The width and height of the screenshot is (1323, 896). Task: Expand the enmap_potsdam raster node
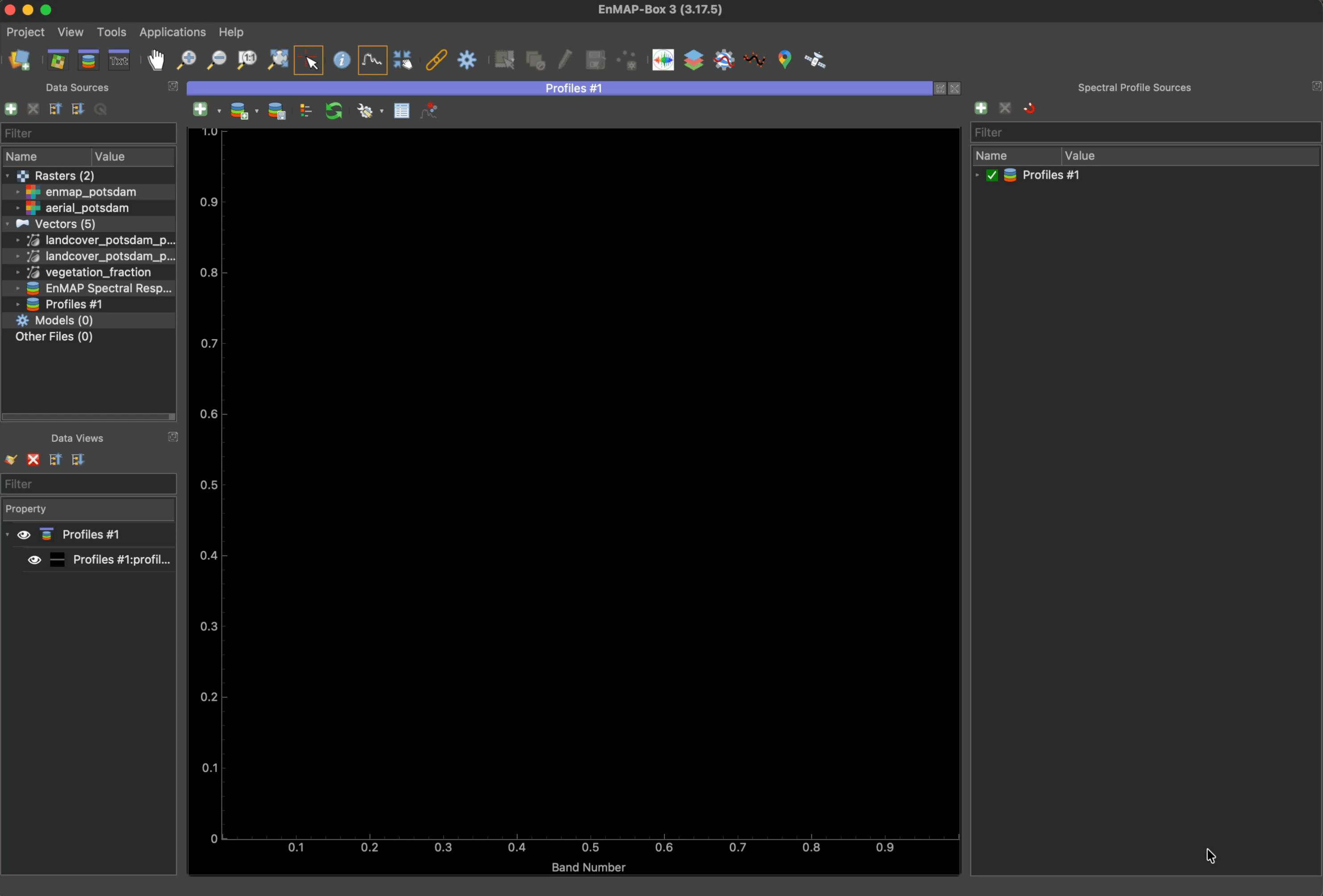[18, 192]
